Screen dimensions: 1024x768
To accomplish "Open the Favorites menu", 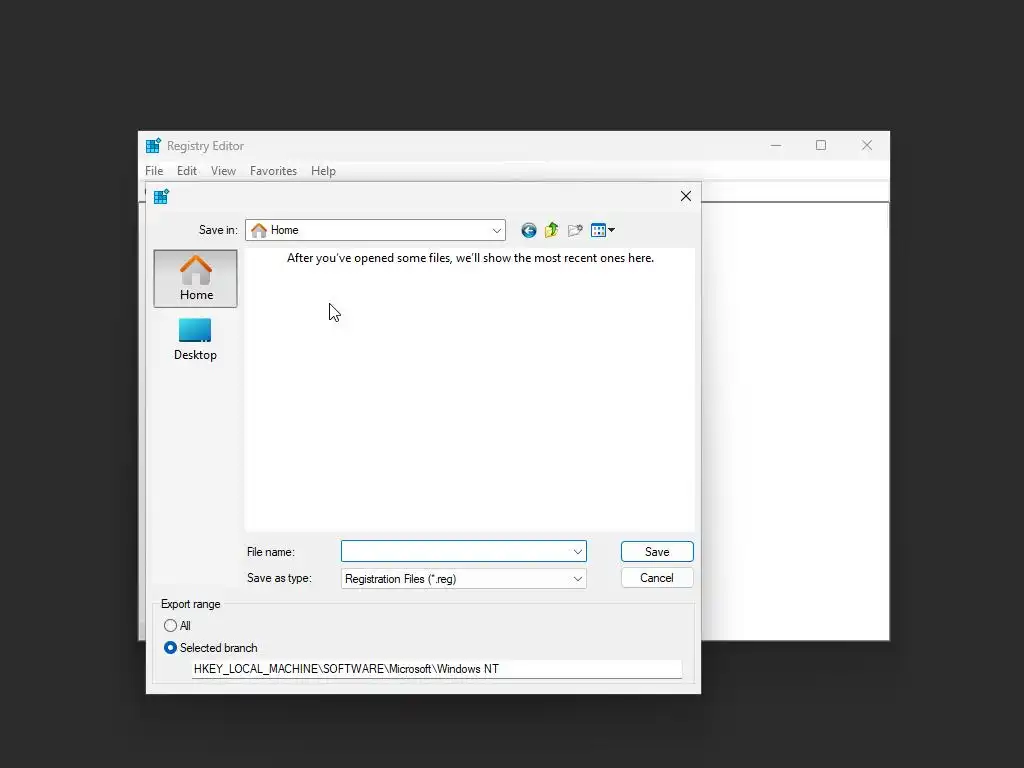I will (274, 171).
